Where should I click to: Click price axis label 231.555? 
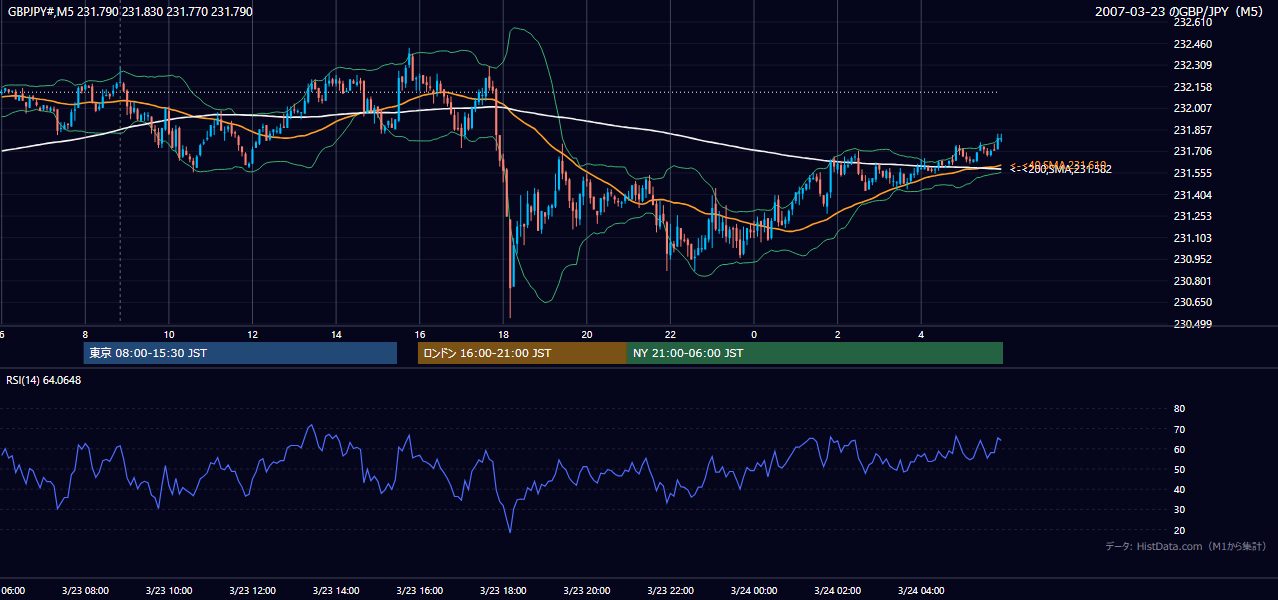click(1192, 173)
